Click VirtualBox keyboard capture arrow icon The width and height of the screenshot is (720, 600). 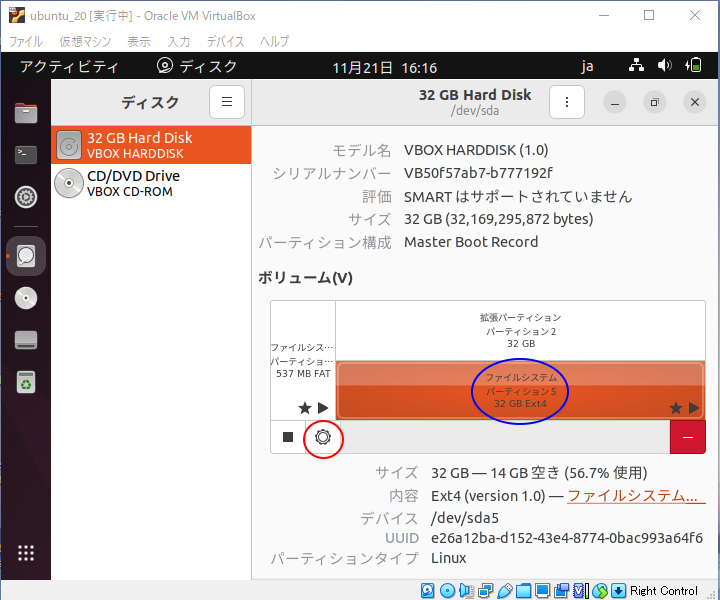[619, 590]
